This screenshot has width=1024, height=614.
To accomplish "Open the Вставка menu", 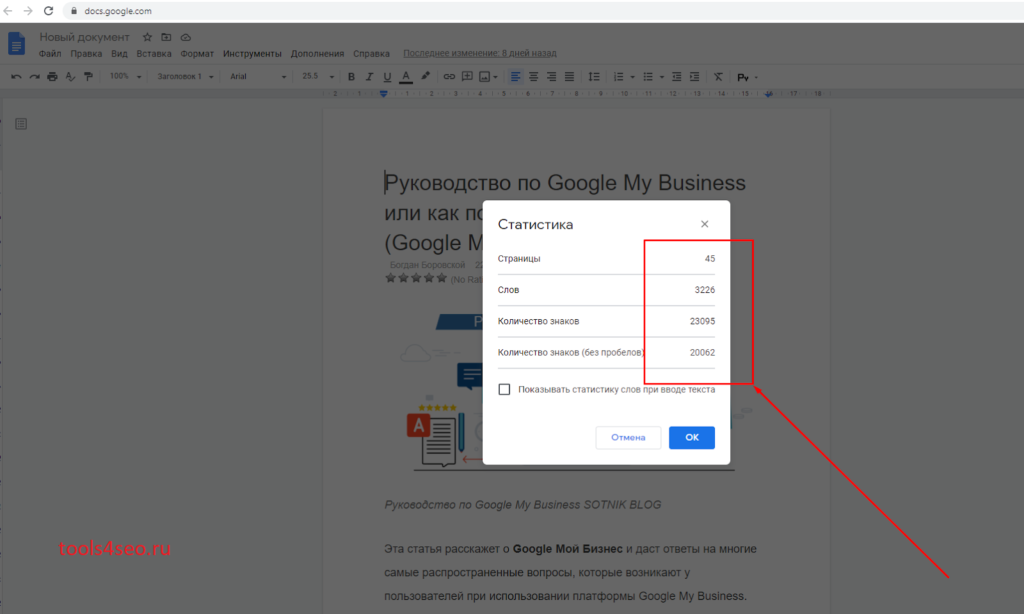I will tap(153, 54).
